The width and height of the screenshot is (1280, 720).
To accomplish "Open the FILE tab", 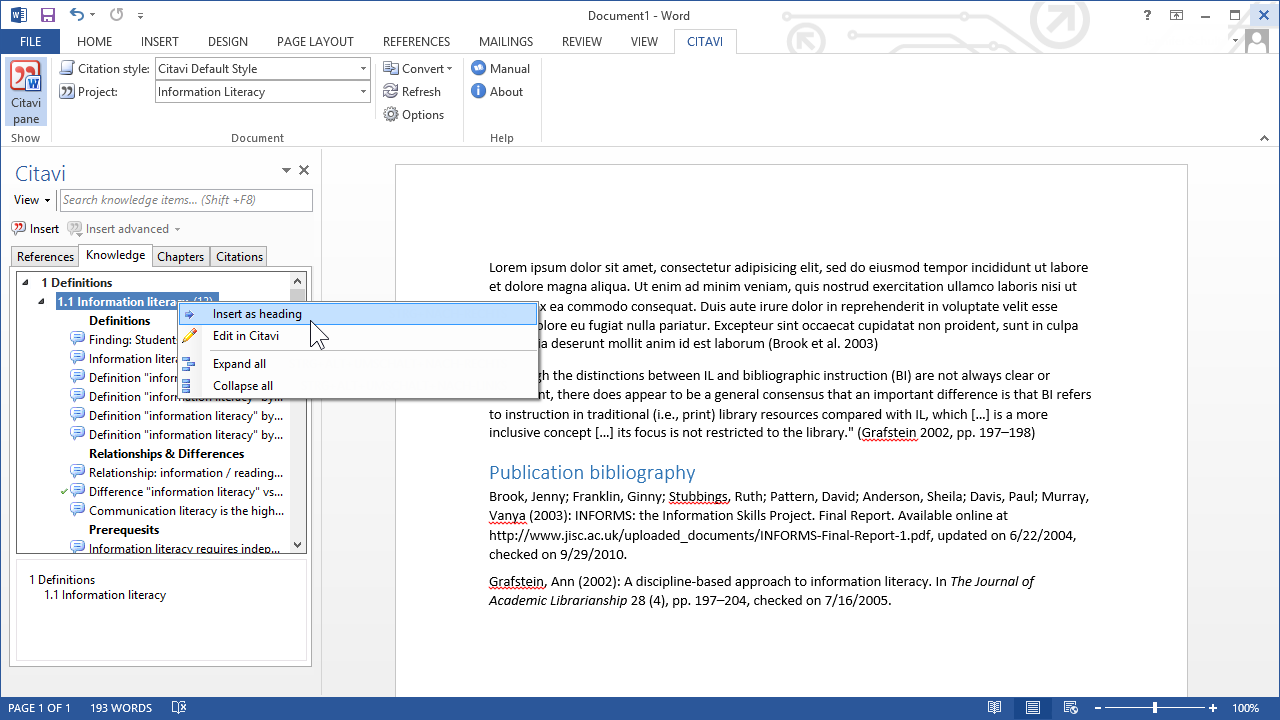I will pos(30,41).
